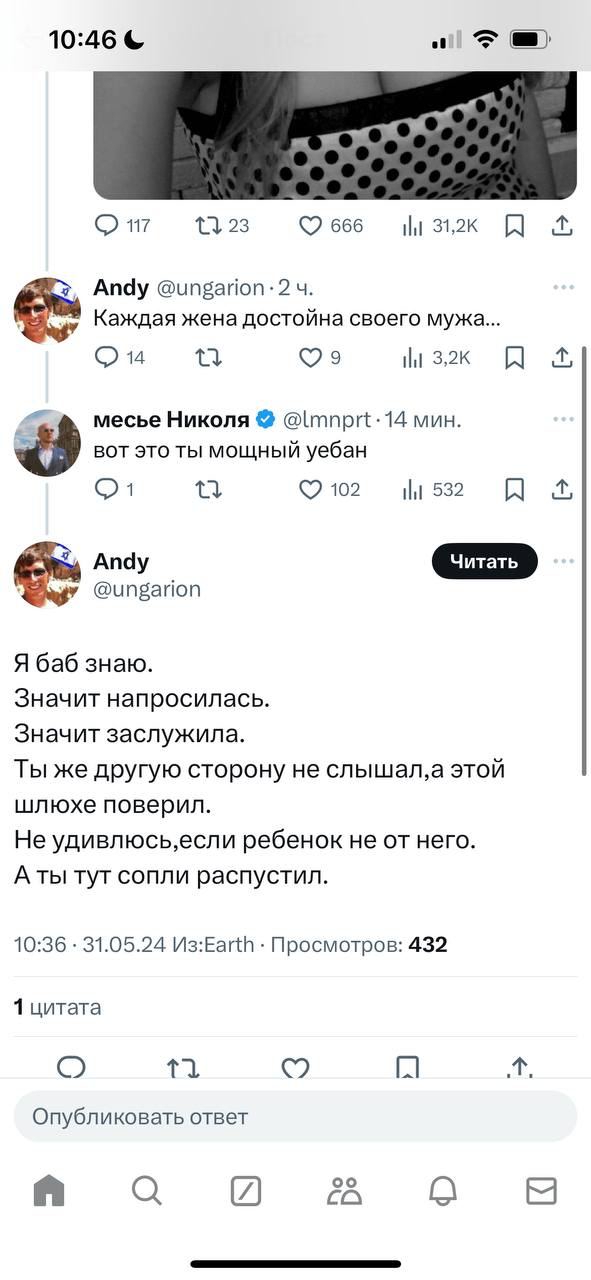Open the Search tab in bottom bar
This screenshot has height=1280, width=591.
tap(146, 1190)
